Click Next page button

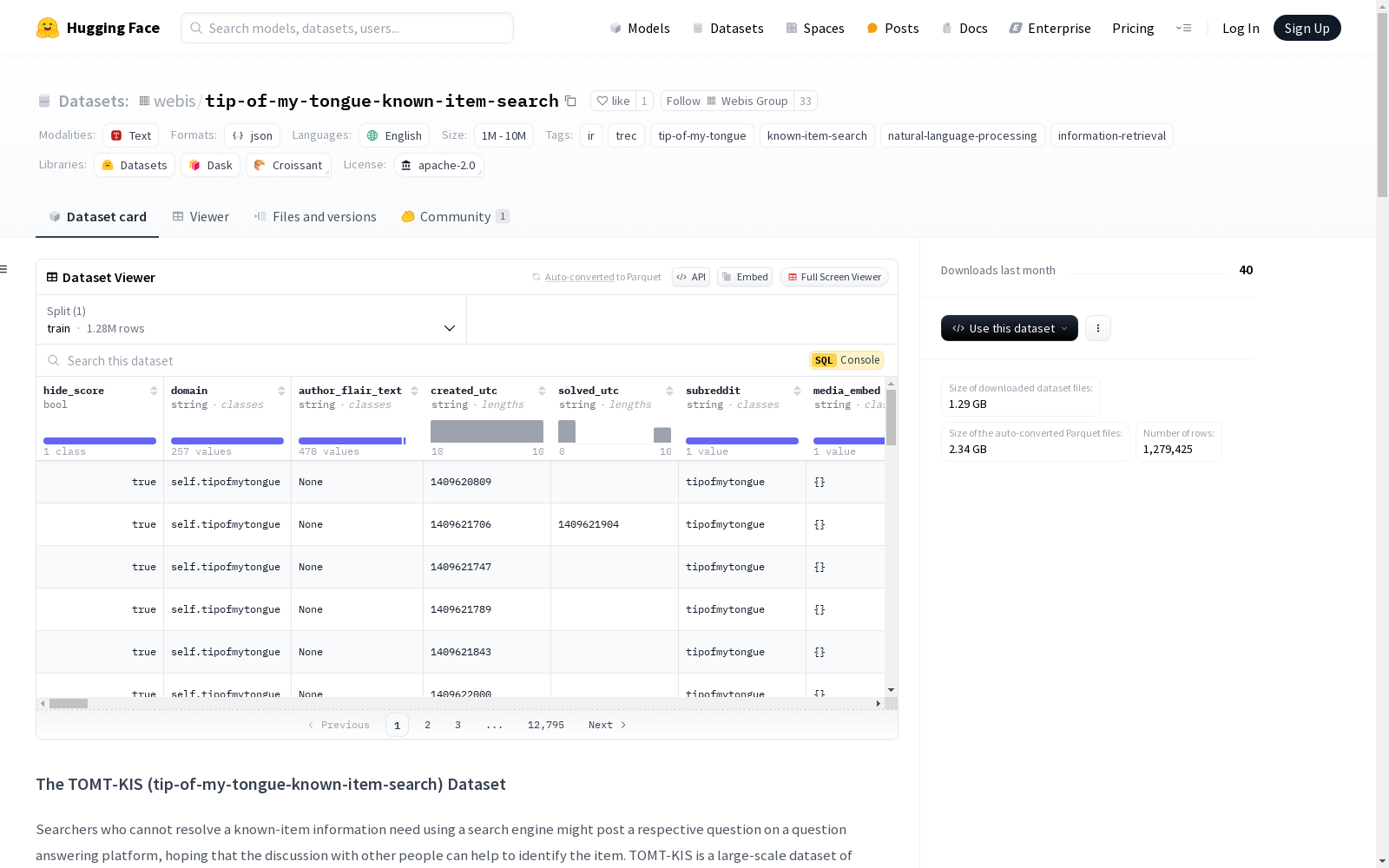point(607,725)
